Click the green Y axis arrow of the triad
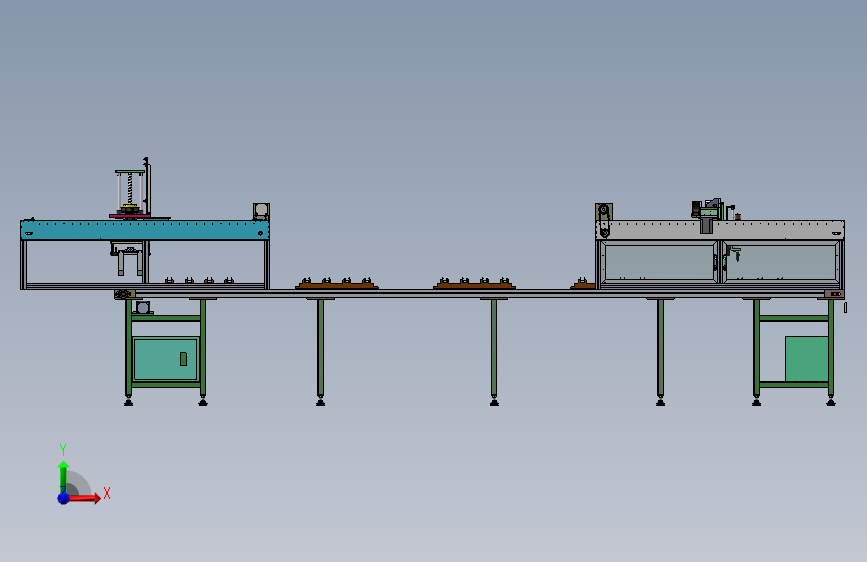 pyautogui.click(x=63, y=477)
